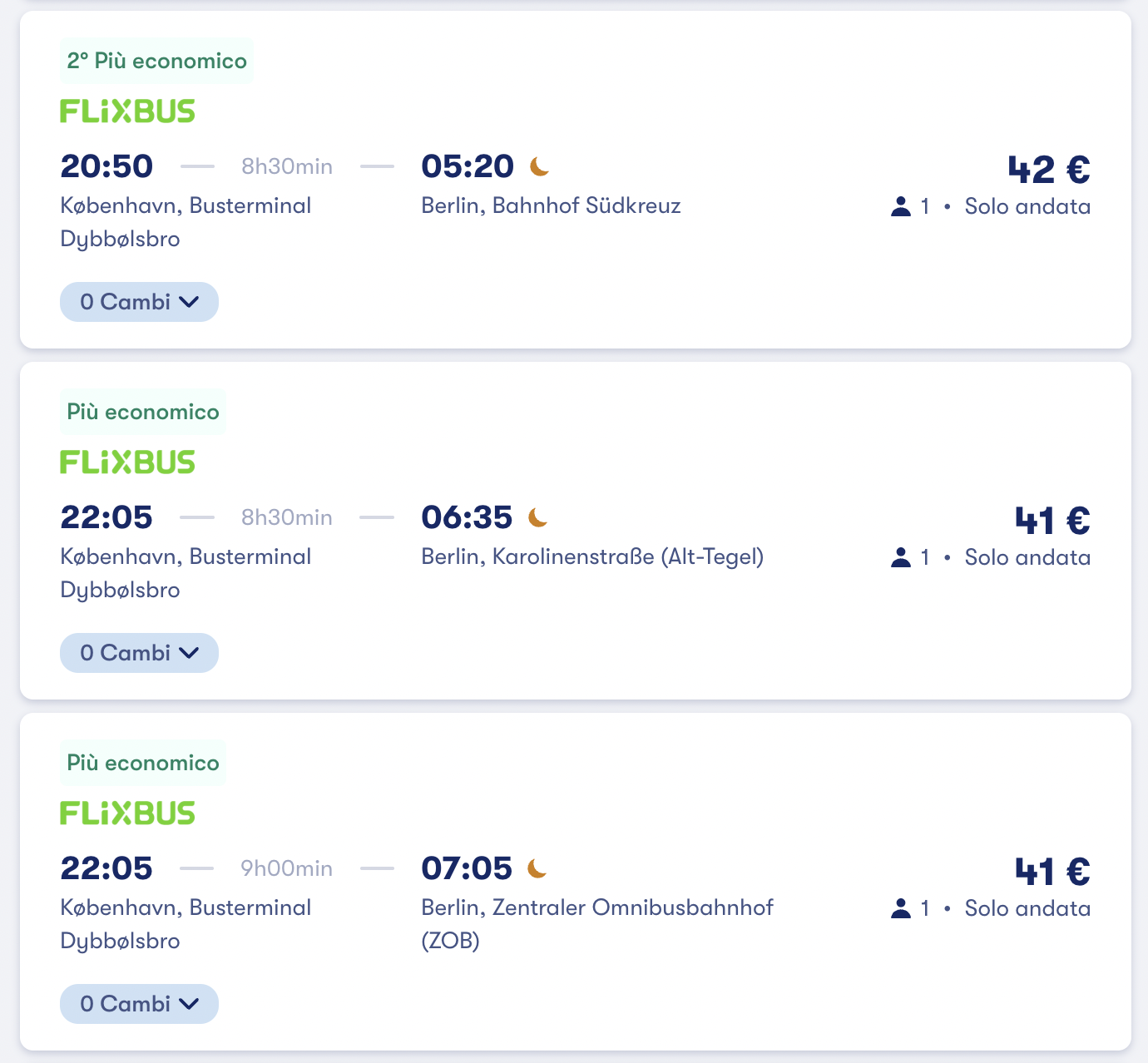Click passenger icon under 42 € price
The width and height of the screenshot is (1148, 1063).
901,206
